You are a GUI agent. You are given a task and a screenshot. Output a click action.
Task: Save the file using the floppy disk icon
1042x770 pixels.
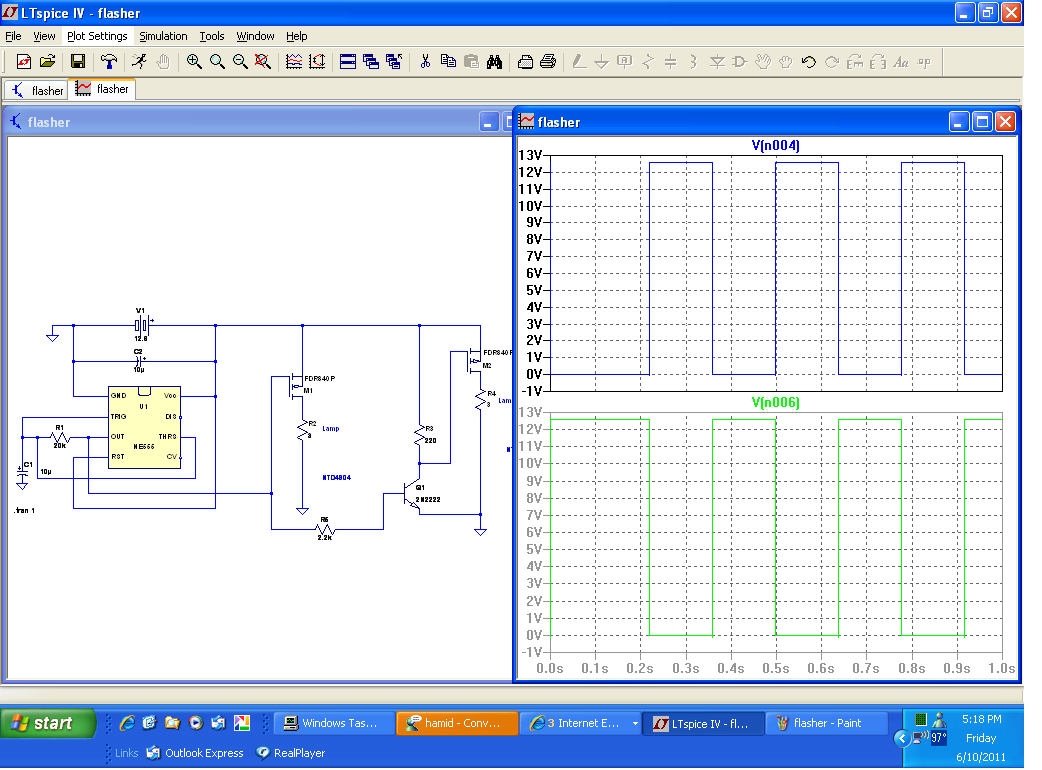78,62
